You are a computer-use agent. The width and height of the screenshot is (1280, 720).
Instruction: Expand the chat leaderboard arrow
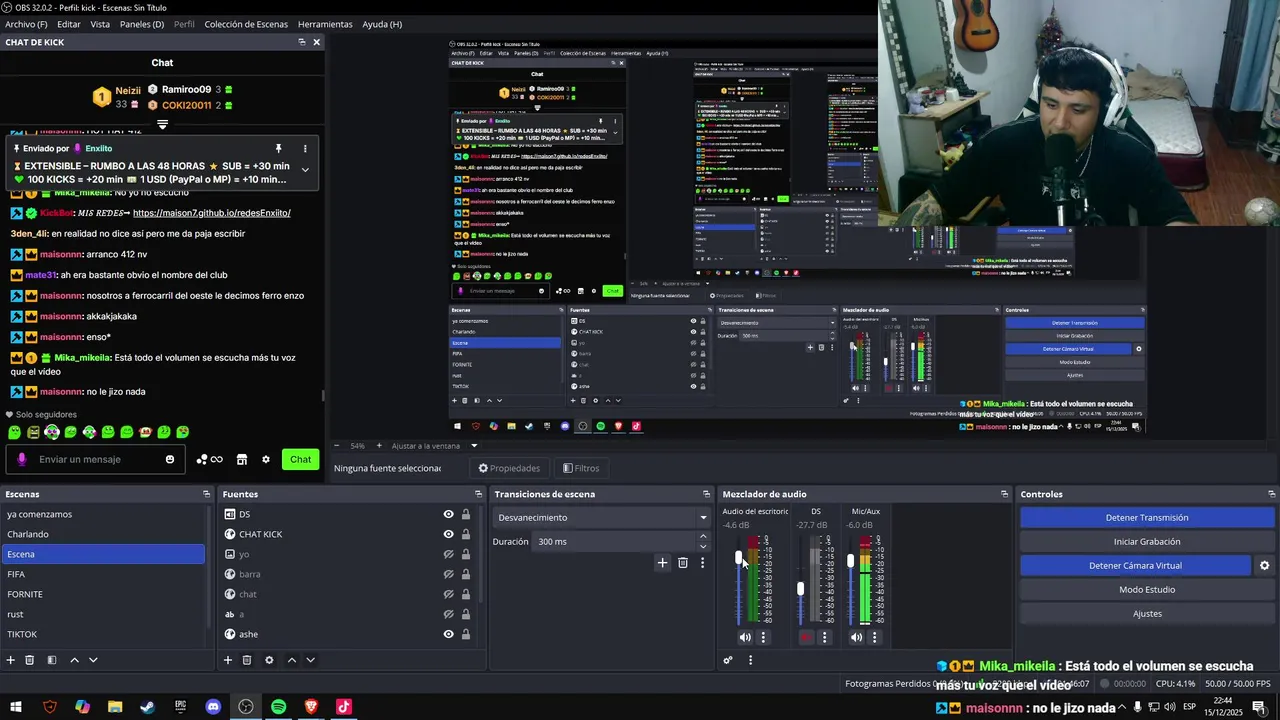pos(162,125)
